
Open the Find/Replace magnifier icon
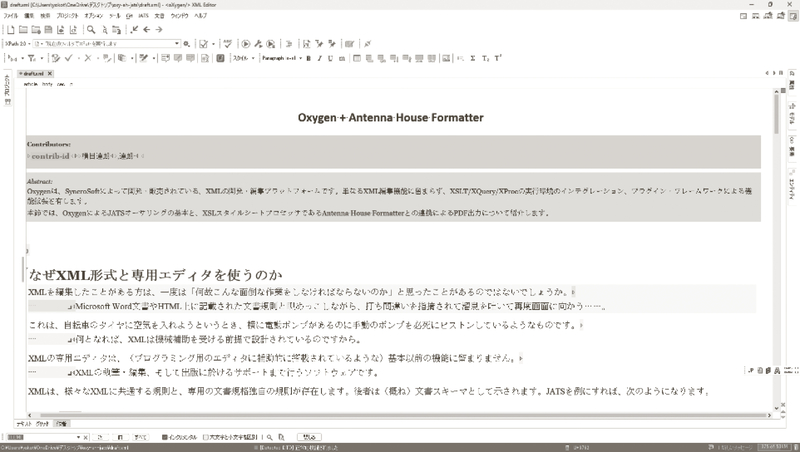(91, 30)
